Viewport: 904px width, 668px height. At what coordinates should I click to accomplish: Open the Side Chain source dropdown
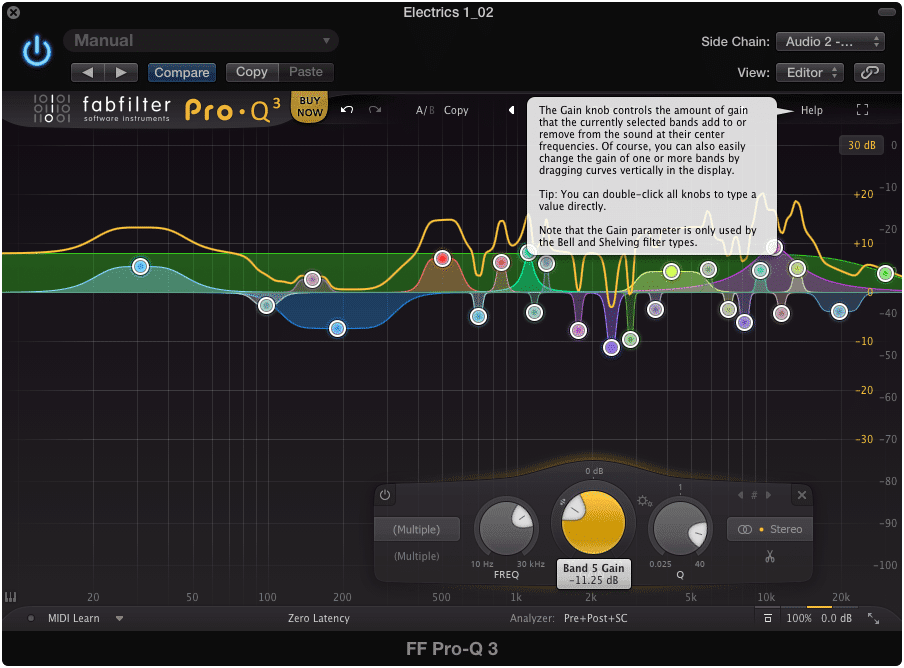[830, 41]
